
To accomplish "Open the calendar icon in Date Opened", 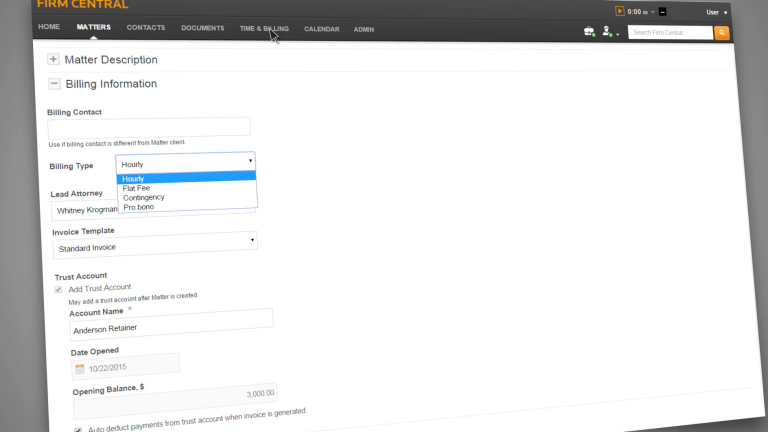I will click(79, 368).
